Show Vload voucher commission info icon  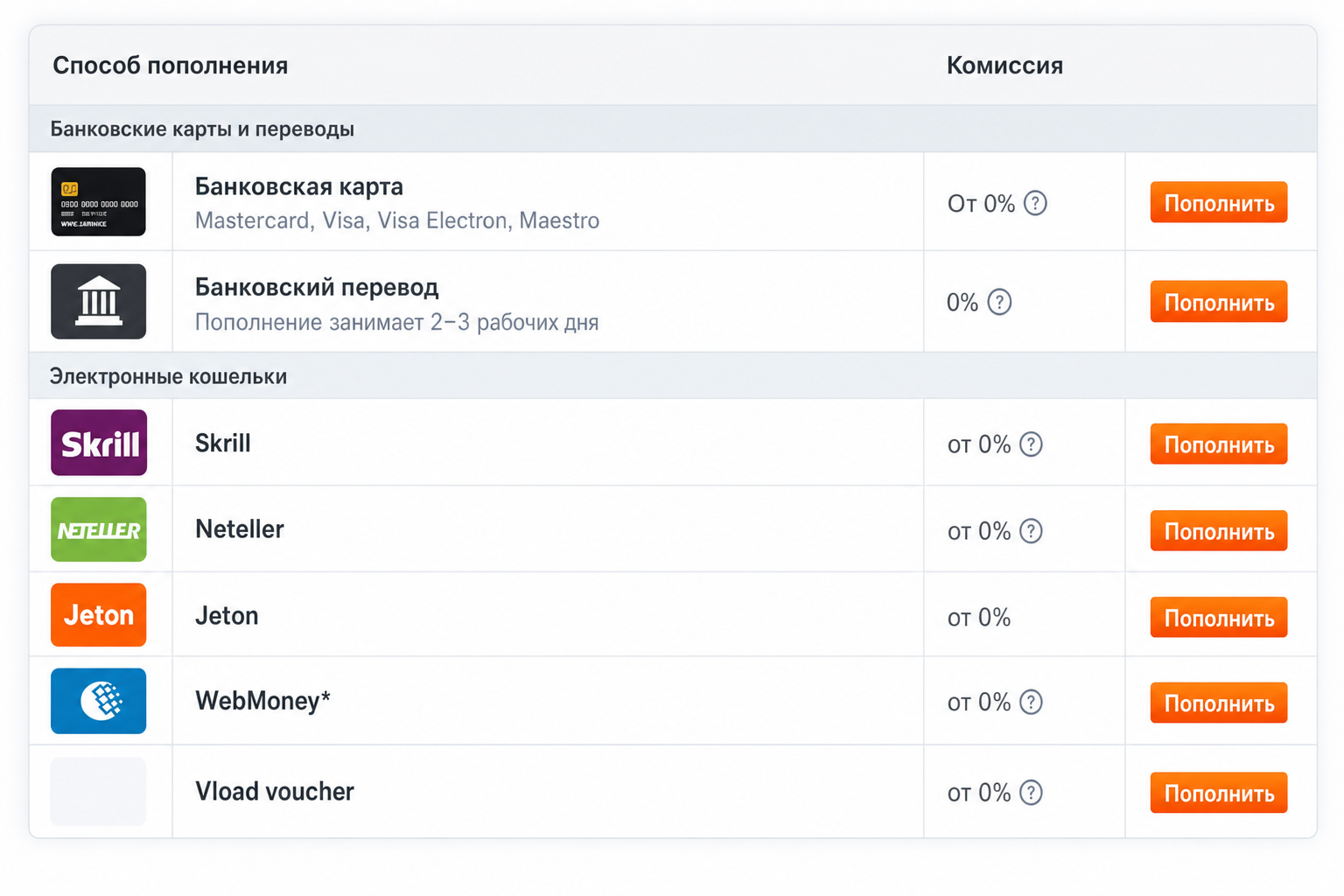click(1032, 793)
